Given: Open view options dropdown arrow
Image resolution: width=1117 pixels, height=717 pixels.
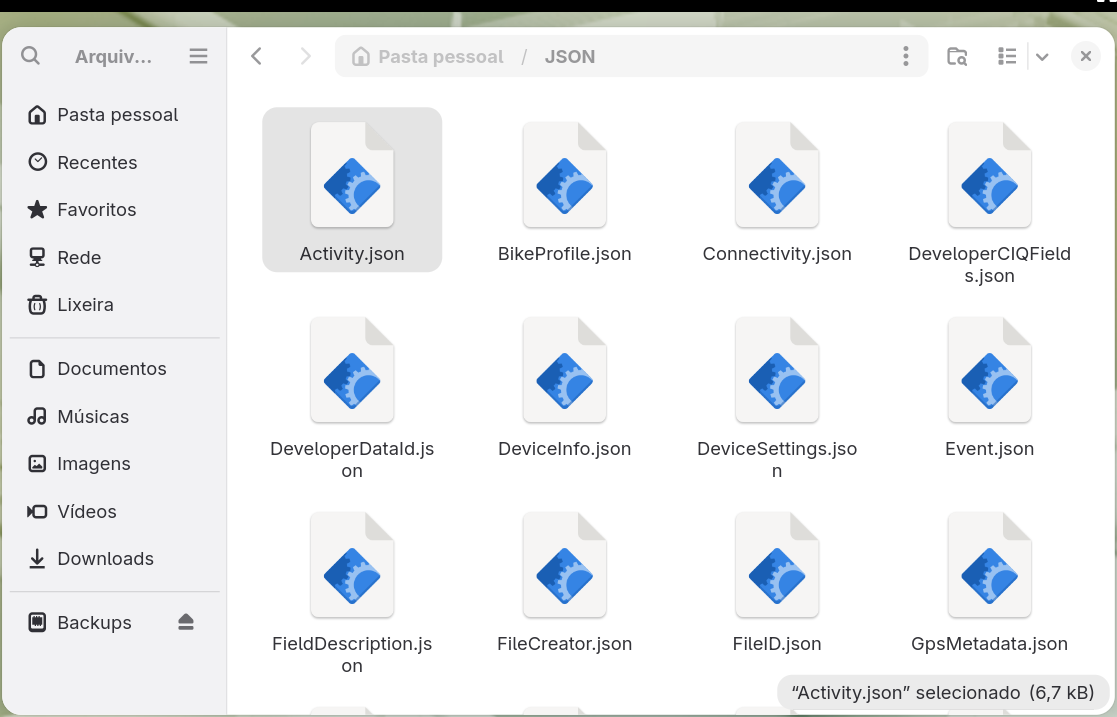Looking at the screenshot, I should [1042, 57].
